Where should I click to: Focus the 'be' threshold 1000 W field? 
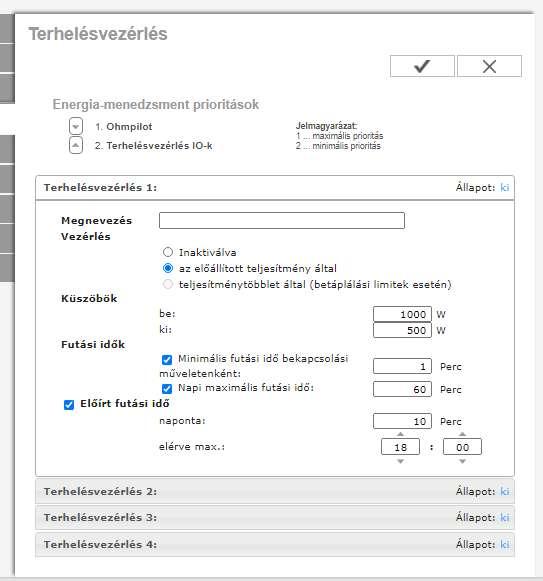tap(402, 314)
